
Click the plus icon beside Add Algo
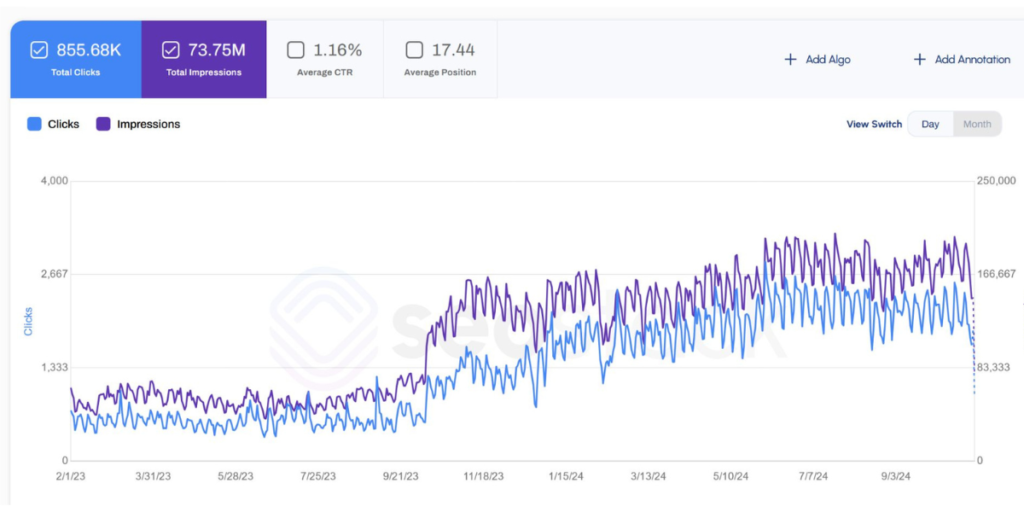pos(790,60)
